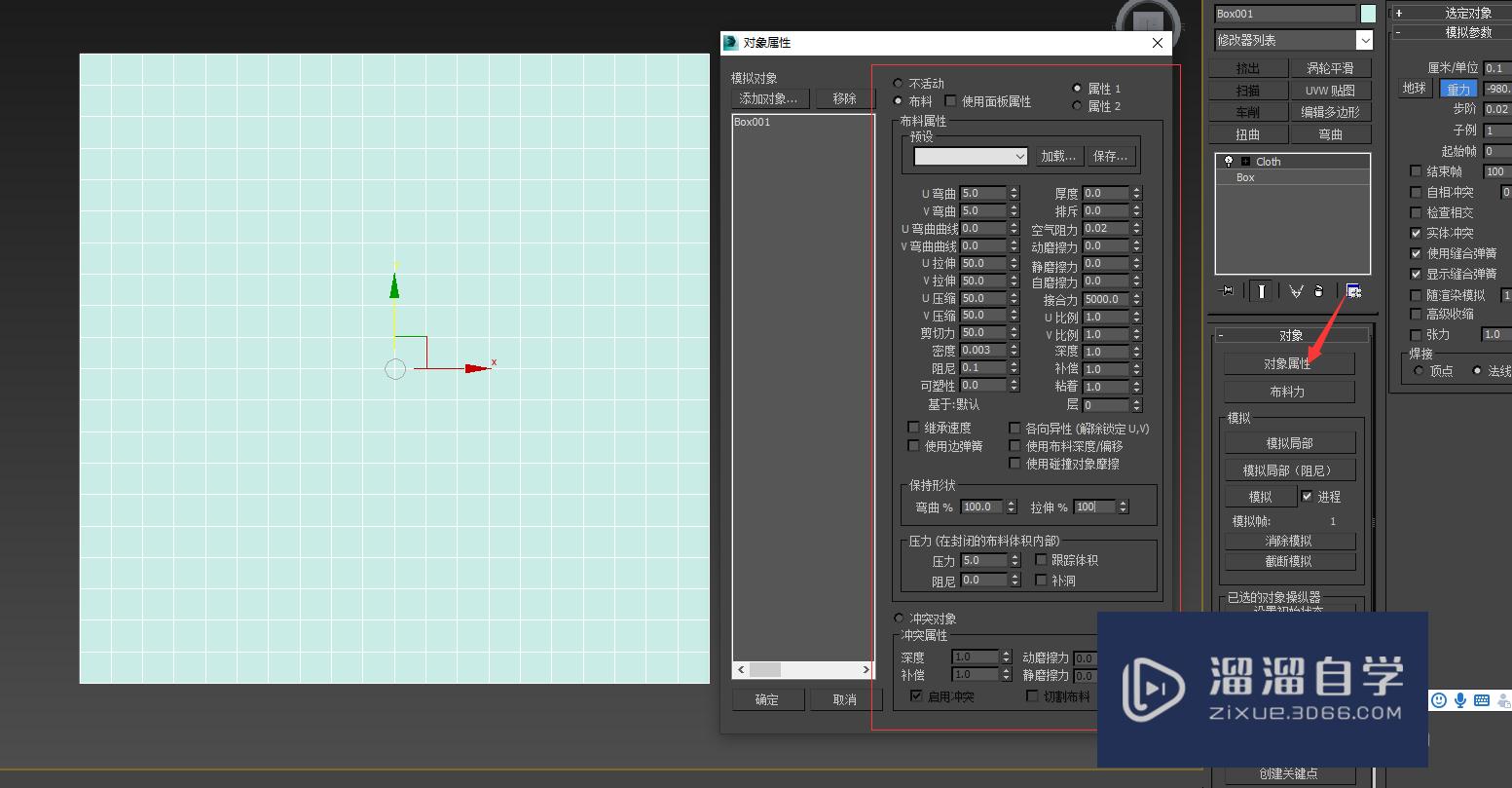1512x788 pixels.
Task: Click the 模拟局部 button
Action: 1290,443
